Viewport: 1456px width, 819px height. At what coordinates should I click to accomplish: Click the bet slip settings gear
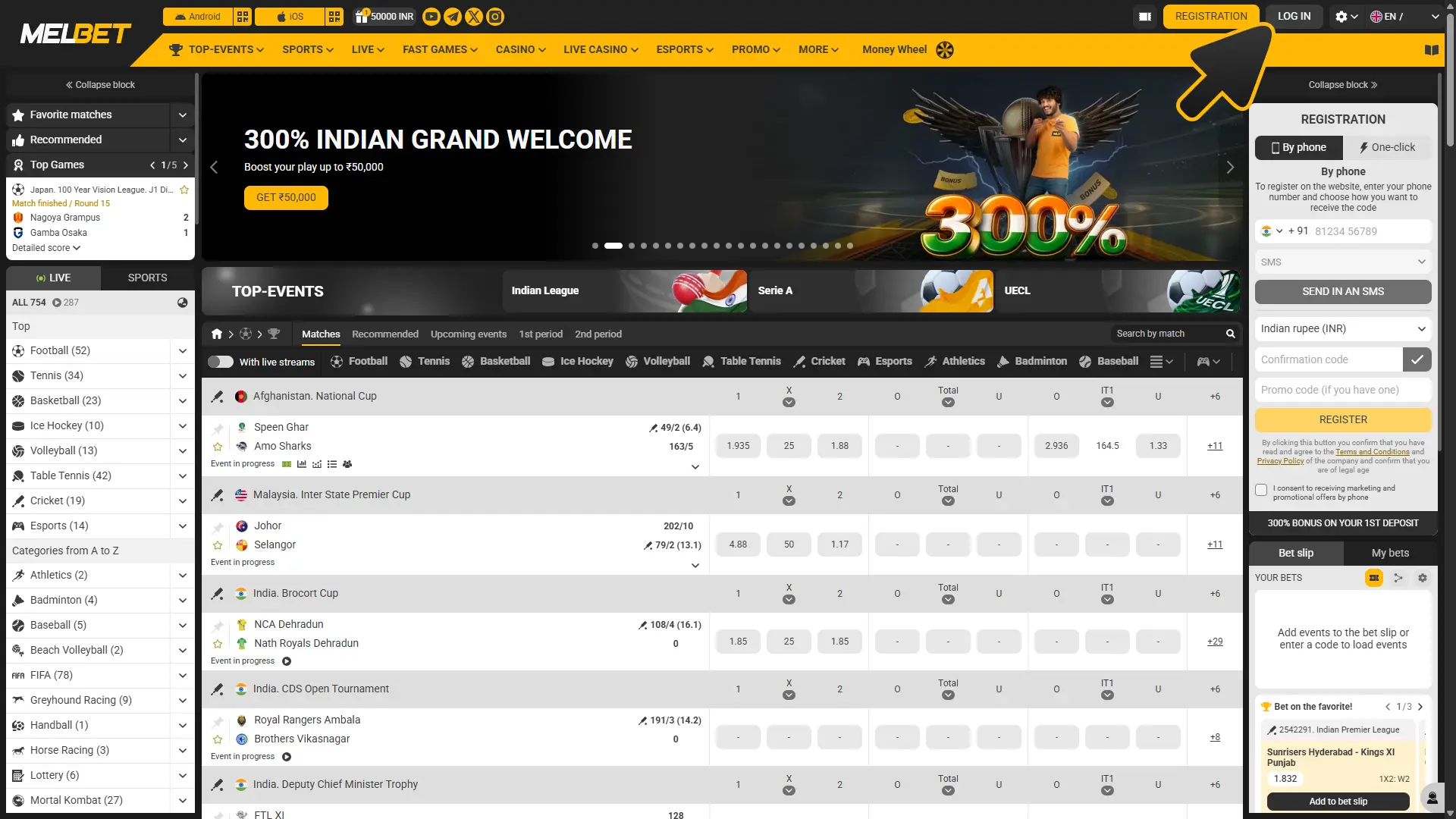(x=1423, y=578)
